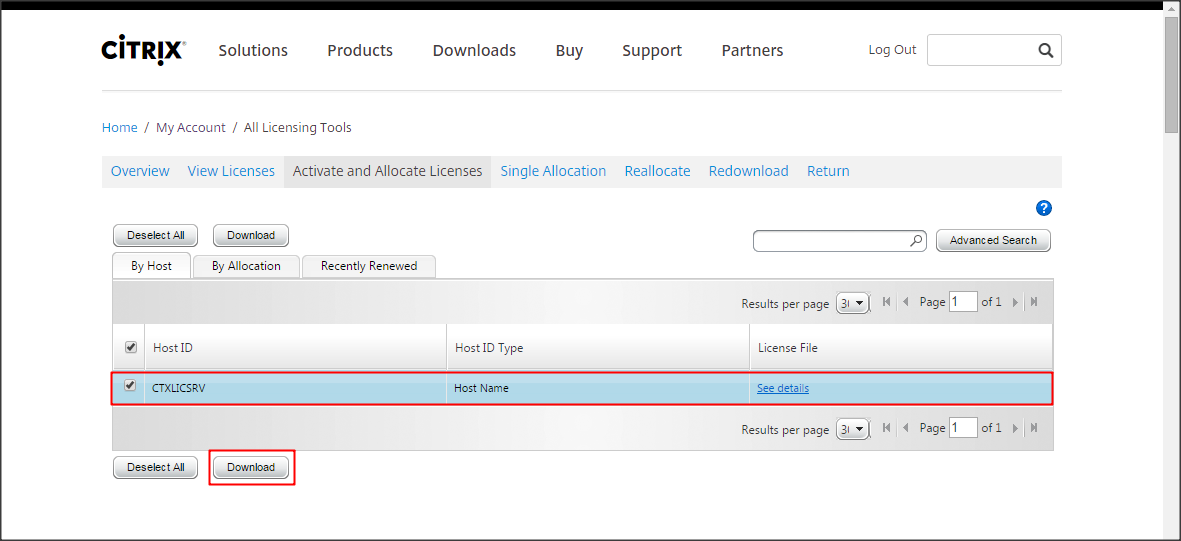The height and width of the screenshot is (541, 1181).
Task: Open the Single Allocation menu item
Action: pos(553,171)
